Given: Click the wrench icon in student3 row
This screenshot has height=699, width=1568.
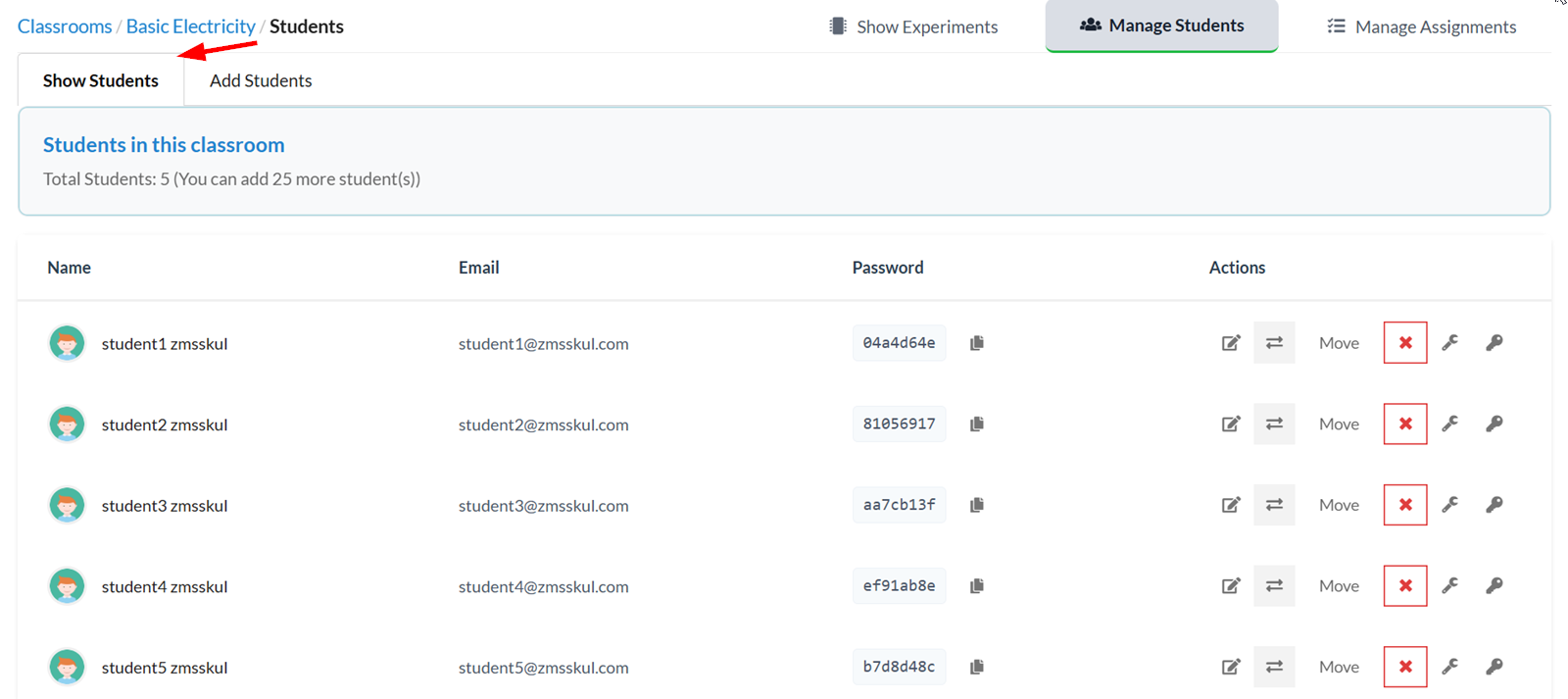Looking at the screenshot, I should pos(1450,505).
